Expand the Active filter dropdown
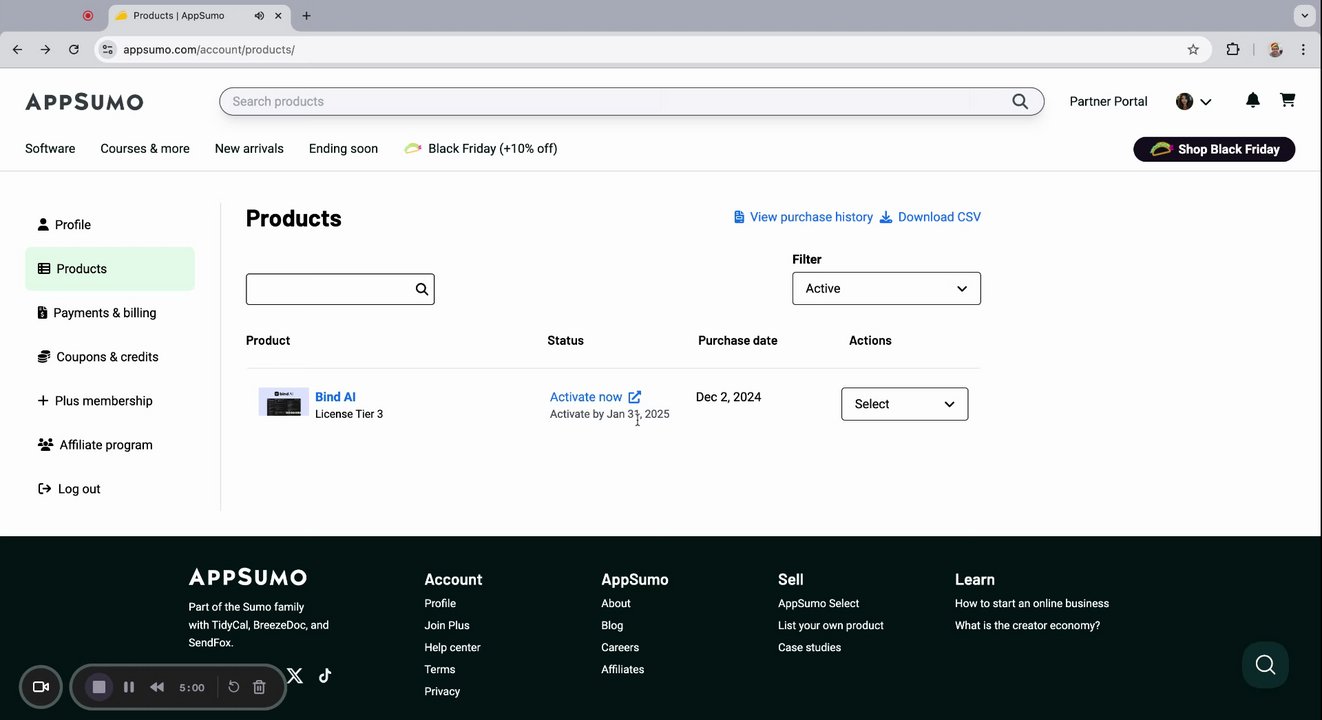 click(x=886, y=288)
